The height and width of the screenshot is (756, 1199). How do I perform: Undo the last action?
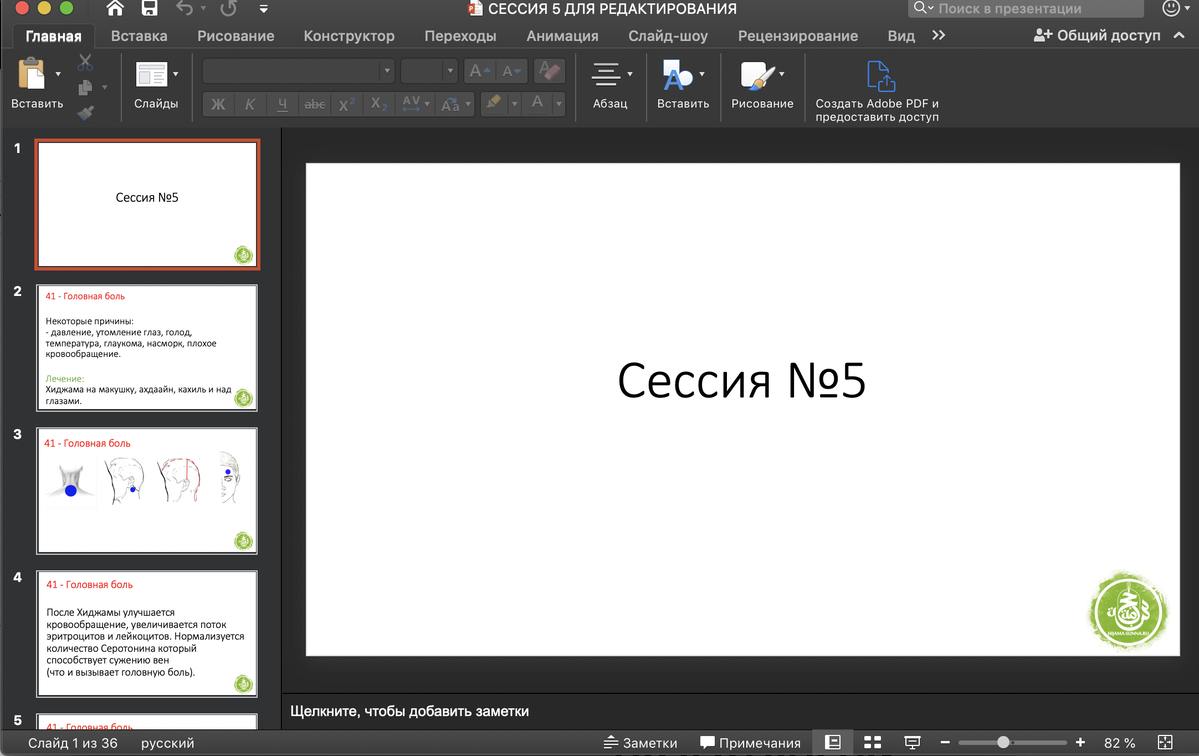click(x=184, y=8)
